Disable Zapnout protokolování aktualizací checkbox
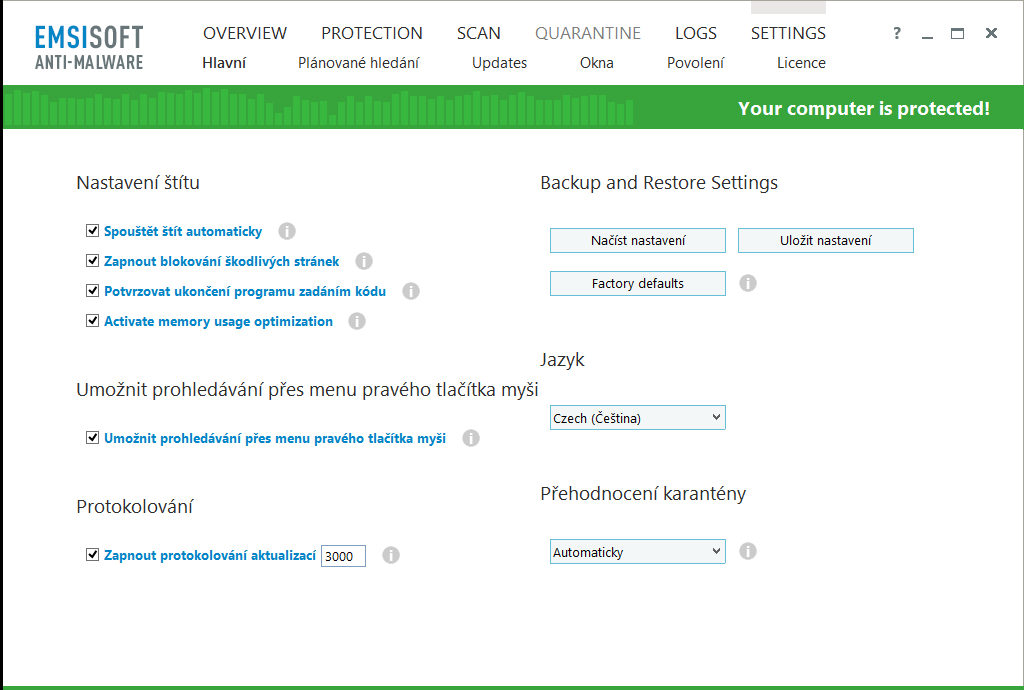The height and width of the screenshot is (690, 1024). coord(93,555)
